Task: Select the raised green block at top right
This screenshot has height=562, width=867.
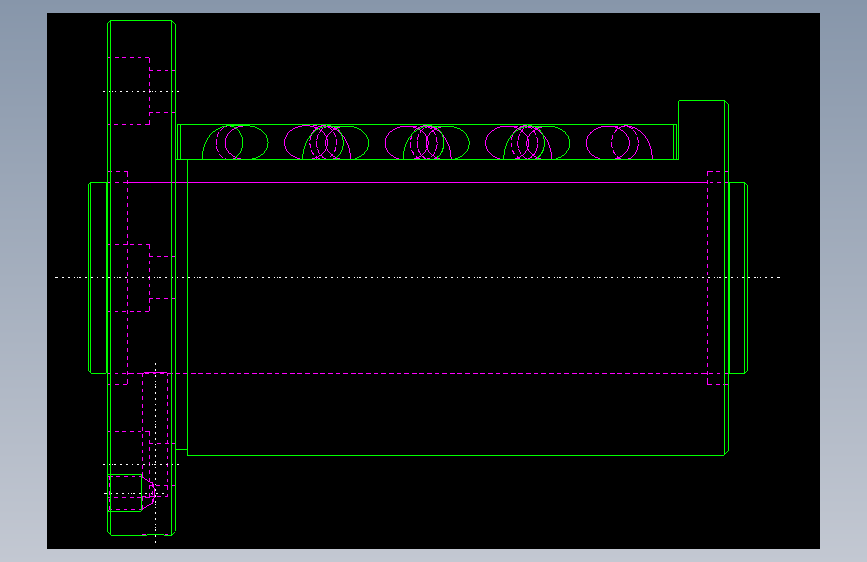Action: click(x=703, y=130)
